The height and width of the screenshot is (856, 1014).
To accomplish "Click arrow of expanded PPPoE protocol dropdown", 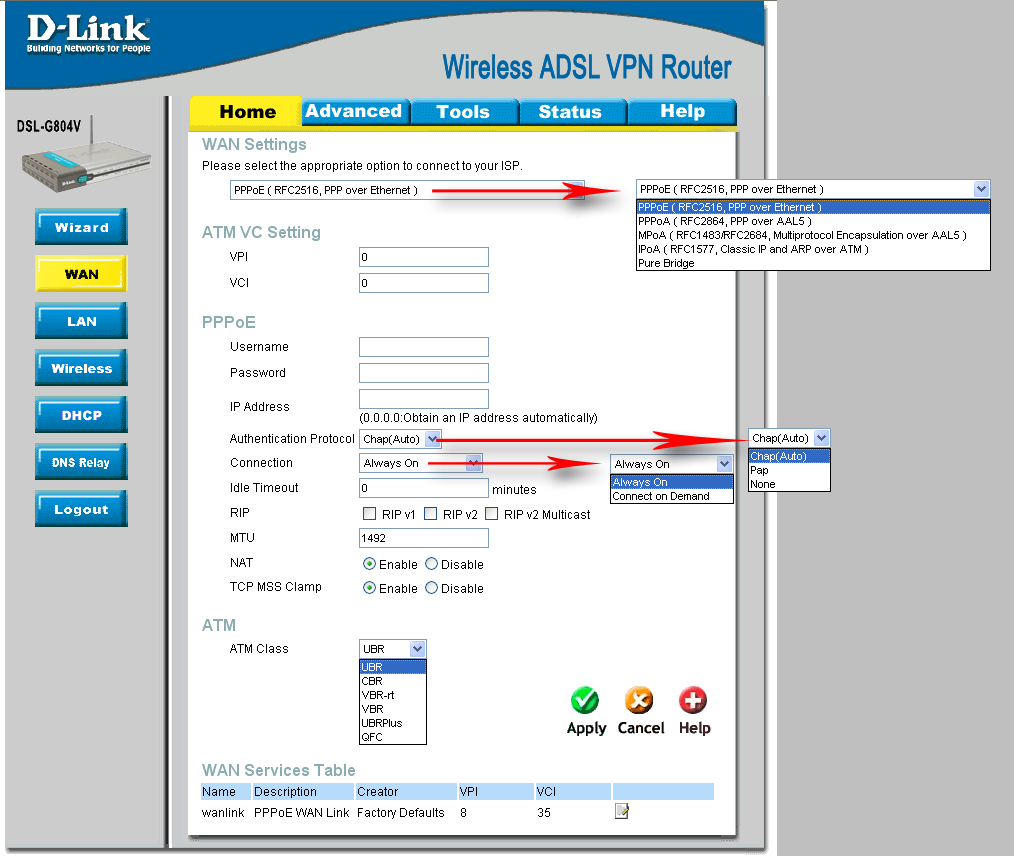I will point(981,189).
